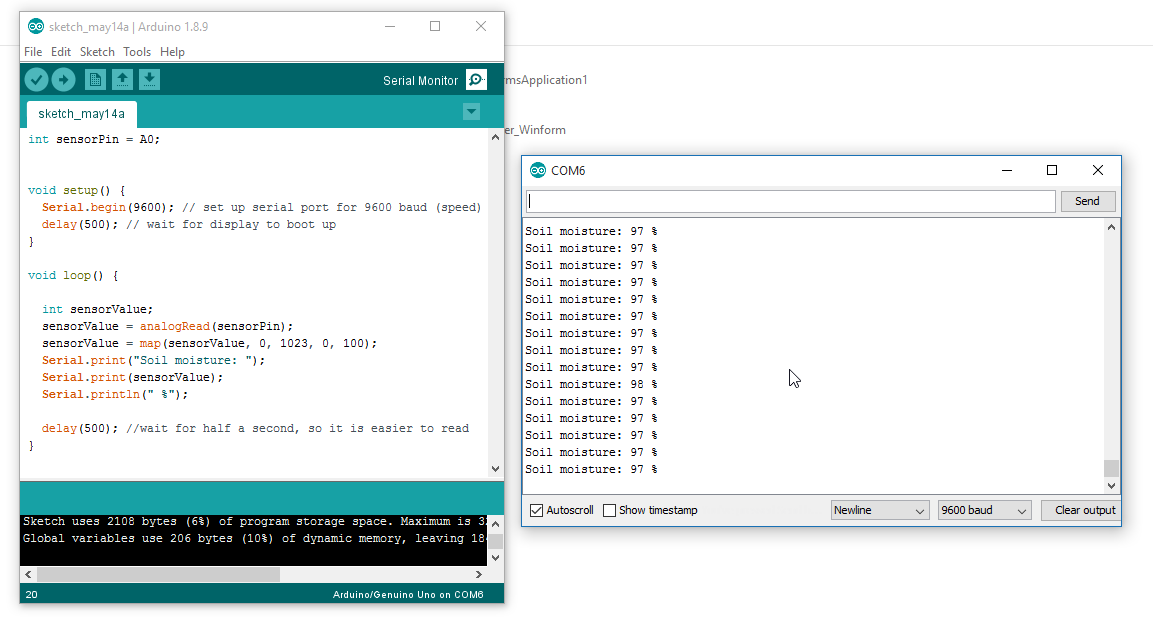This screenshot has width=1153, height=641.
Task: Open the Sketch menu
Action: (x=97, y=51)
